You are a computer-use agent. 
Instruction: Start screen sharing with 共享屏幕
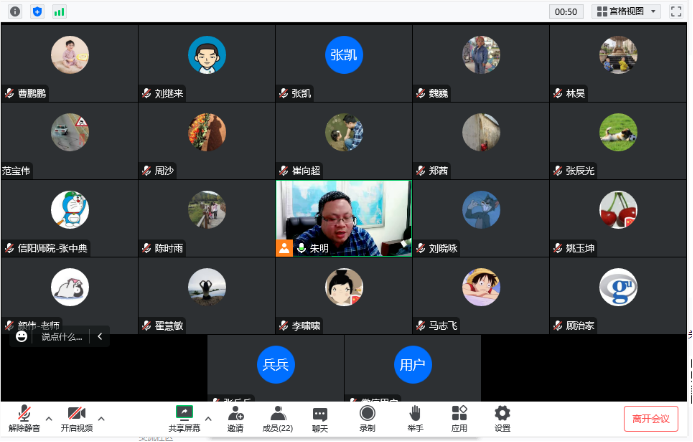184,416
